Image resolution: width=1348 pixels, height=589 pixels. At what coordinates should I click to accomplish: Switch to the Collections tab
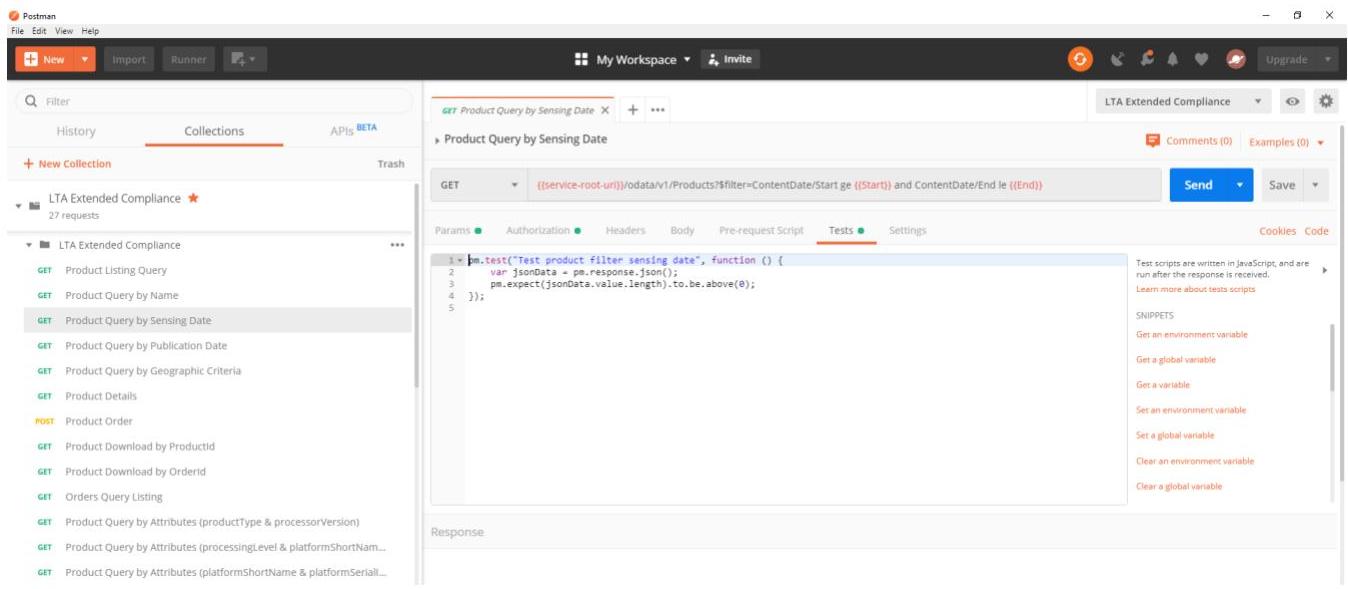214,131
